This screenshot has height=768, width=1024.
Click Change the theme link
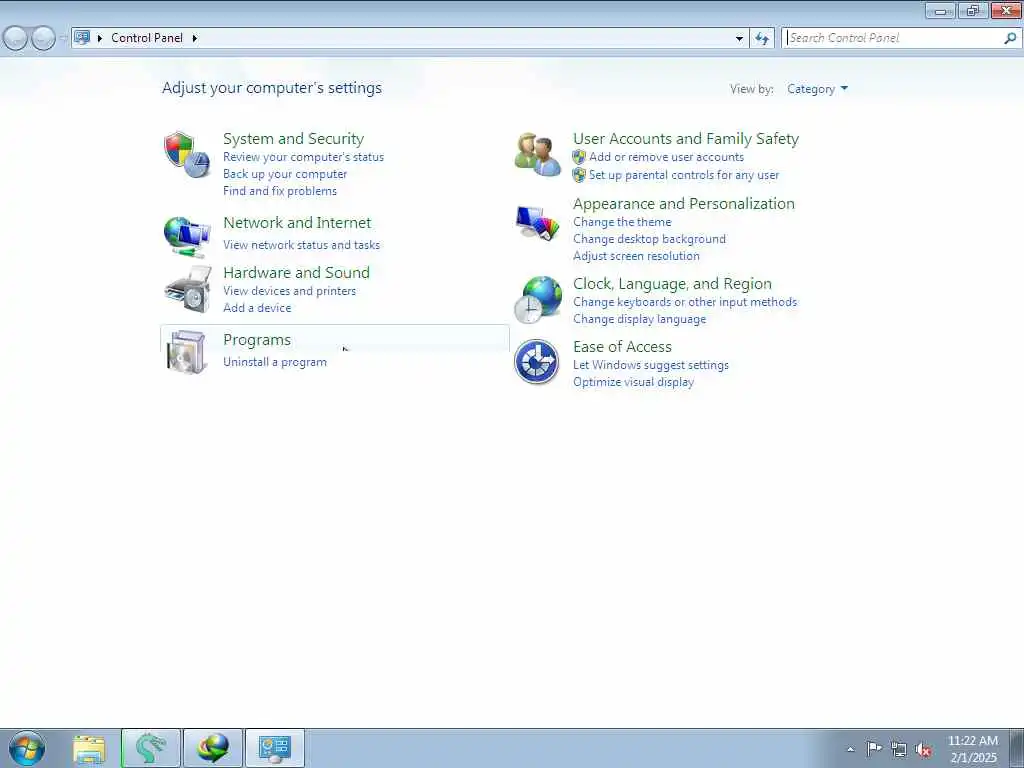(622, 222)
